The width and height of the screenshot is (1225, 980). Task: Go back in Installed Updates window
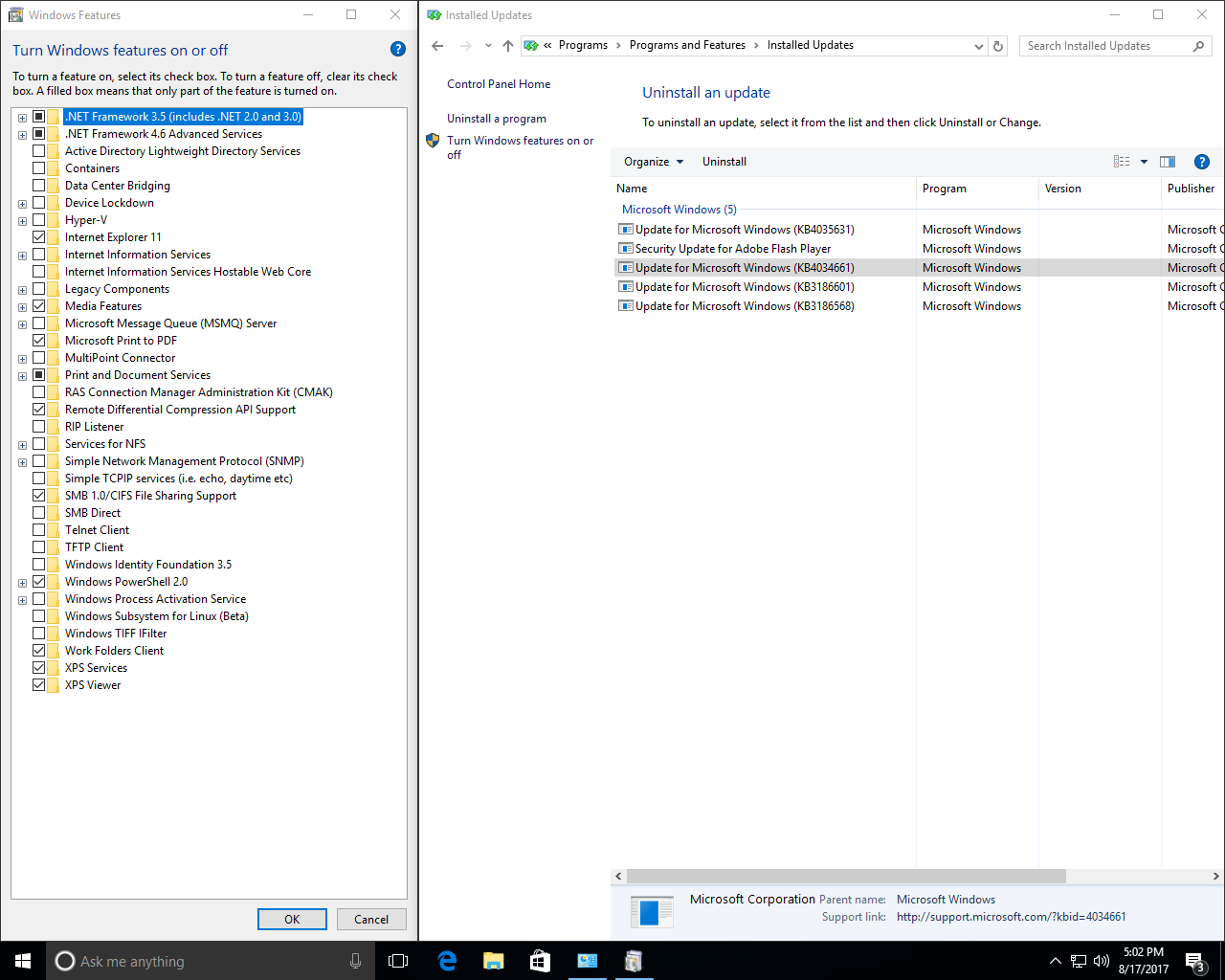pyautogui.click(x=437, y=46)
